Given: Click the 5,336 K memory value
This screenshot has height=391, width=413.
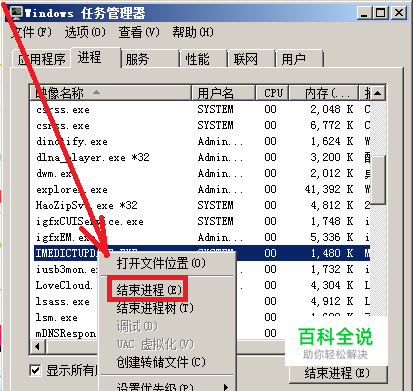Looking at the screenshot, I should pos(332,237).
